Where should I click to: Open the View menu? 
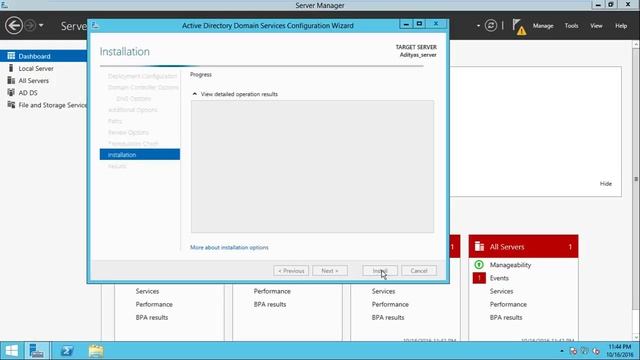tap(596, 26)
